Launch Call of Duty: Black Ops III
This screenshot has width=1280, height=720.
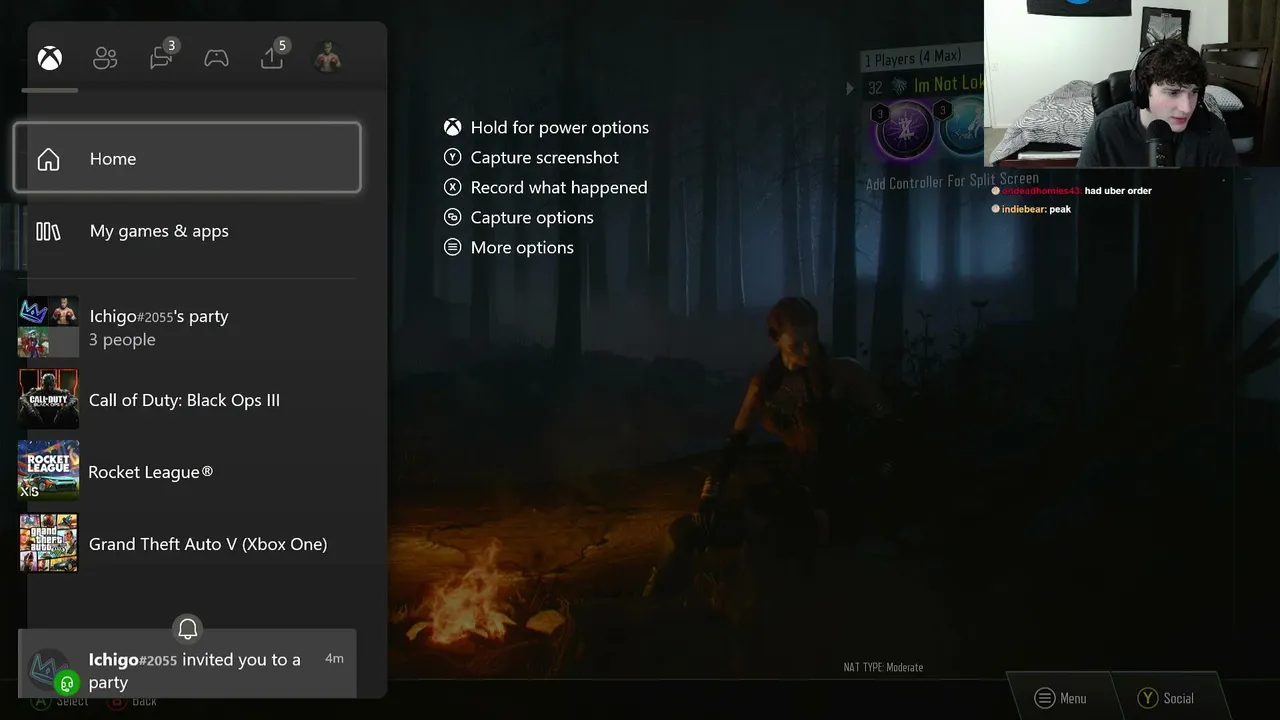(187, 400)
